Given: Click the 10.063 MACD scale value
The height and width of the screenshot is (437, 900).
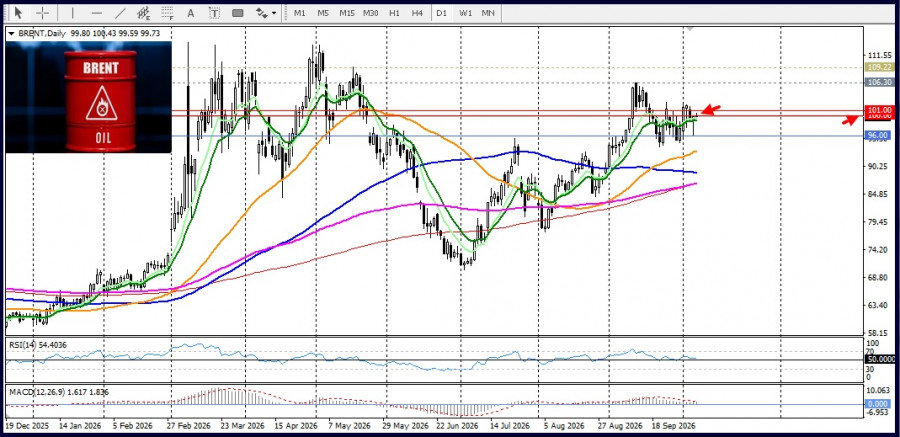Looking at the screenshot, I should tap(879, 390).
